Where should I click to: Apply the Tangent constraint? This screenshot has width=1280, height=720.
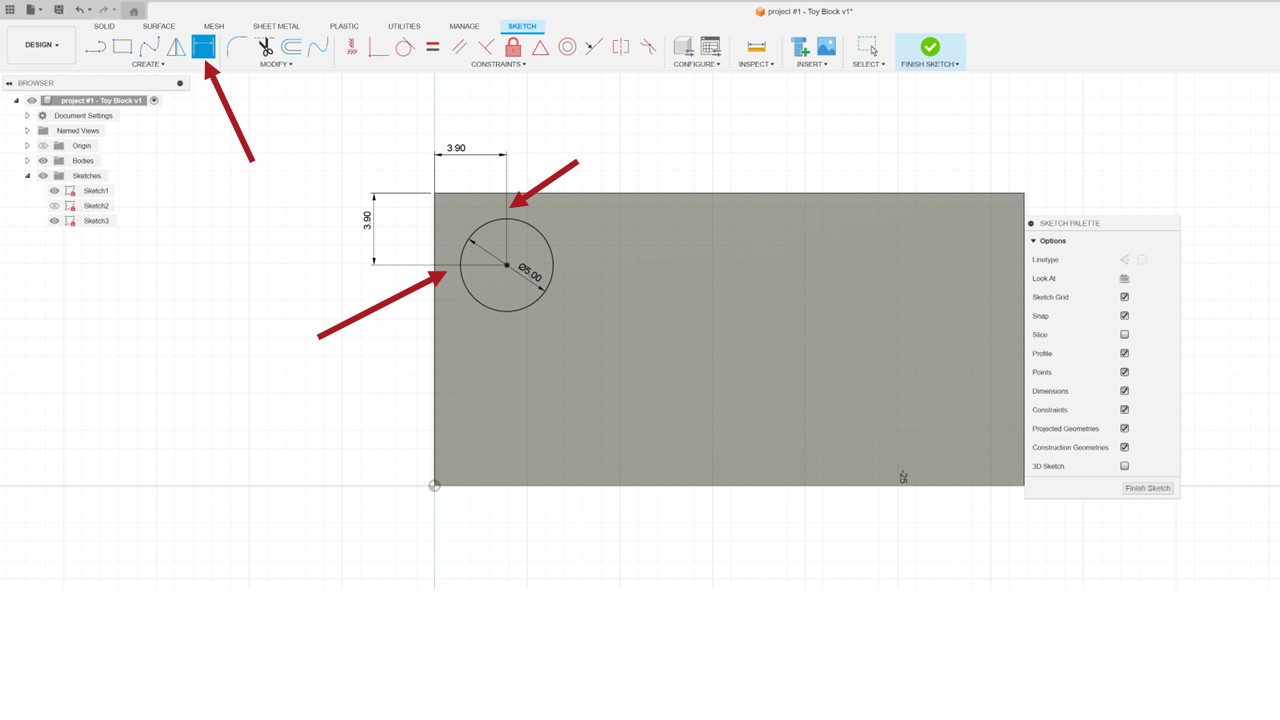[x=405, y=46]
